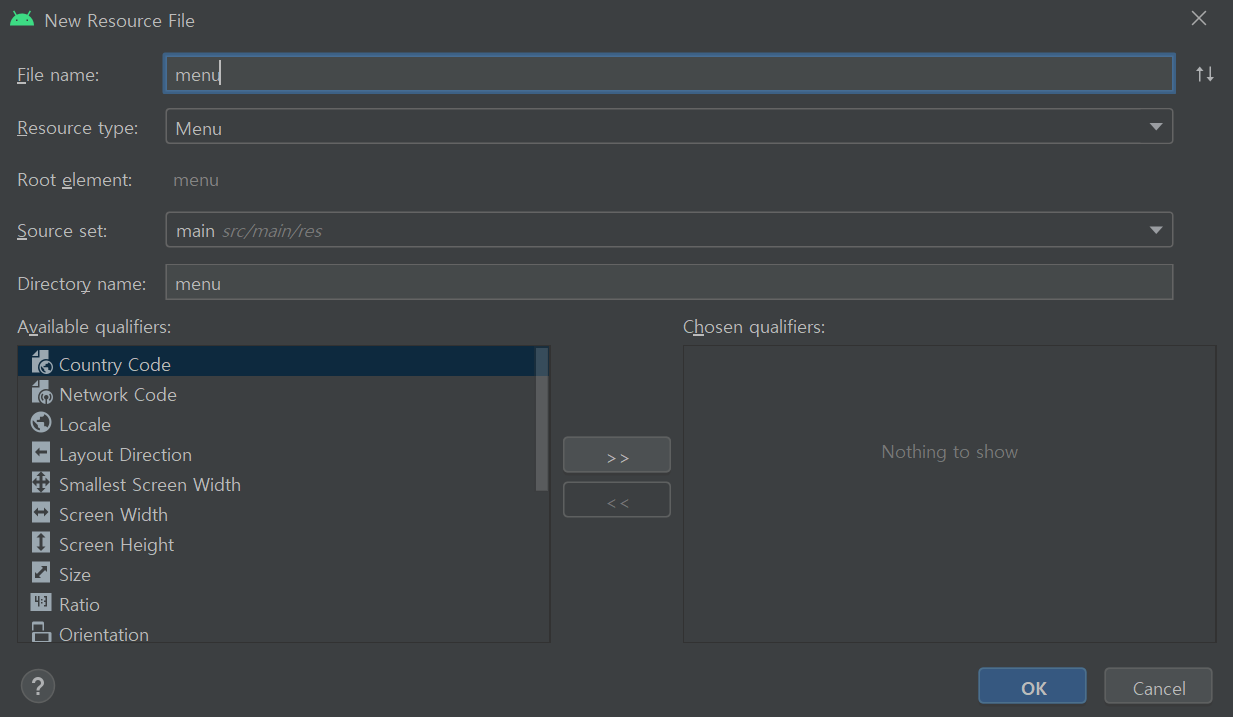
Task: Select Locale qualifier
Action: click(x=276, y=424)
